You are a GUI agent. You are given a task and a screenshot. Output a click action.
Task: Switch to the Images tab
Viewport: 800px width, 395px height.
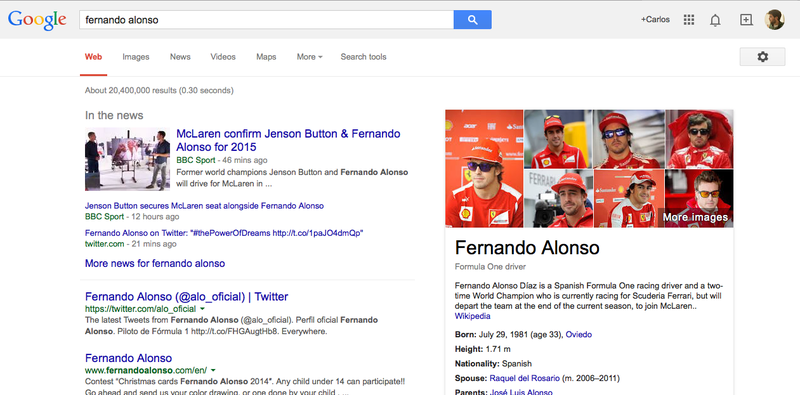(x=136, y=57)
